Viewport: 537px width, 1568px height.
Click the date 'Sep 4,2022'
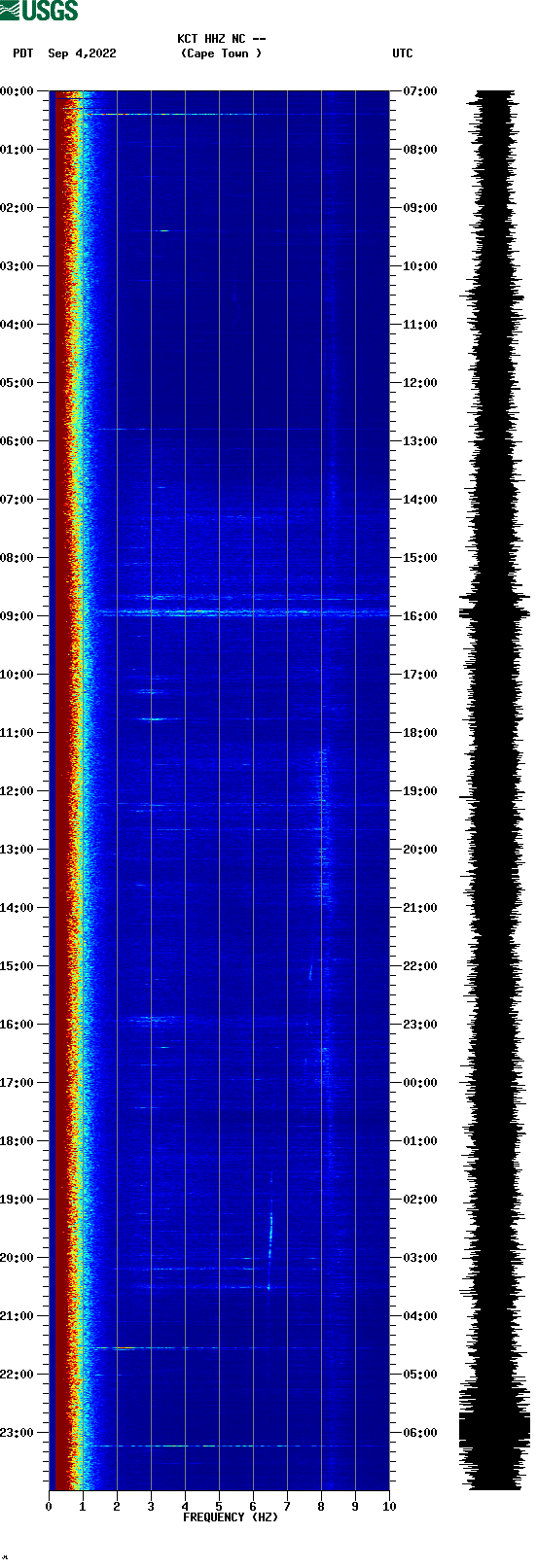click(82, 53)
